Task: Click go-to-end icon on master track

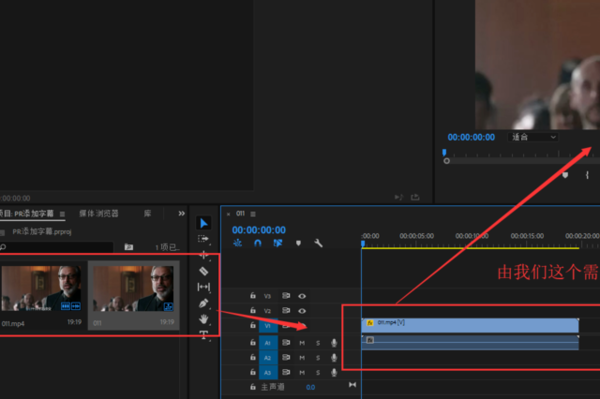Action: tap(352, 385)
